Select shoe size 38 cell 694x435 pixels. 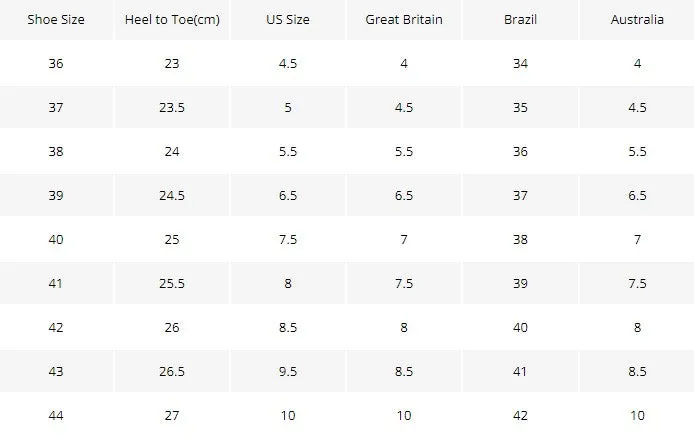[x=56, y=151]
